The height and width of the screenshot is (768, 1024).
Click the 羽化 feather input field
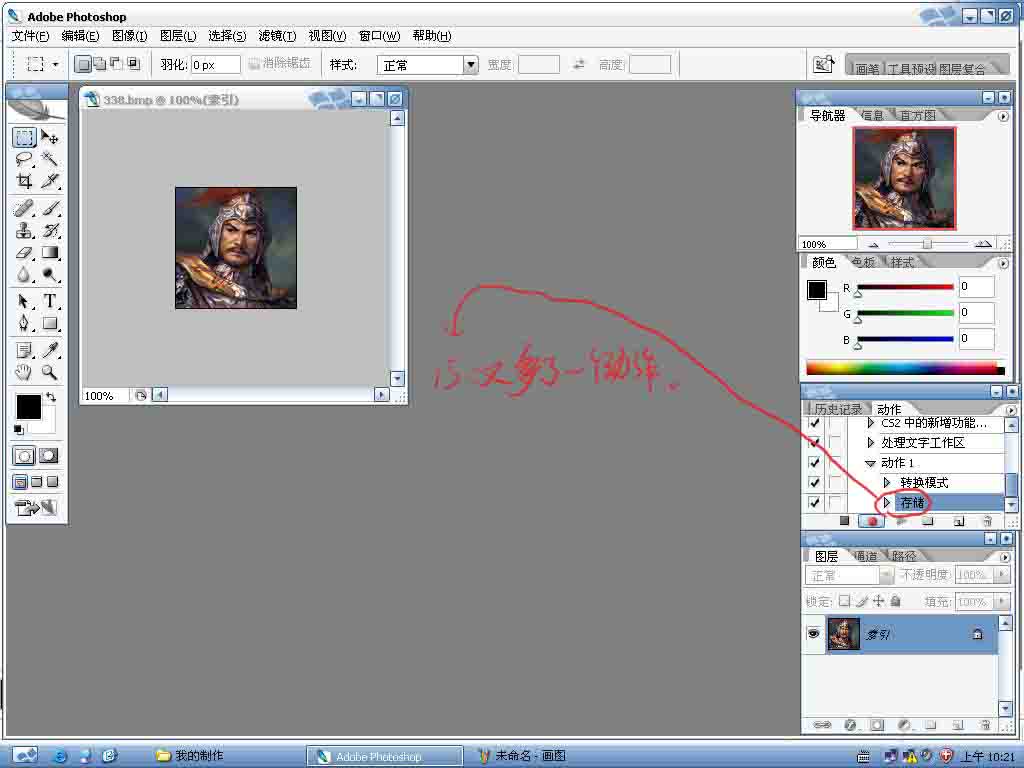pos(215,65)
